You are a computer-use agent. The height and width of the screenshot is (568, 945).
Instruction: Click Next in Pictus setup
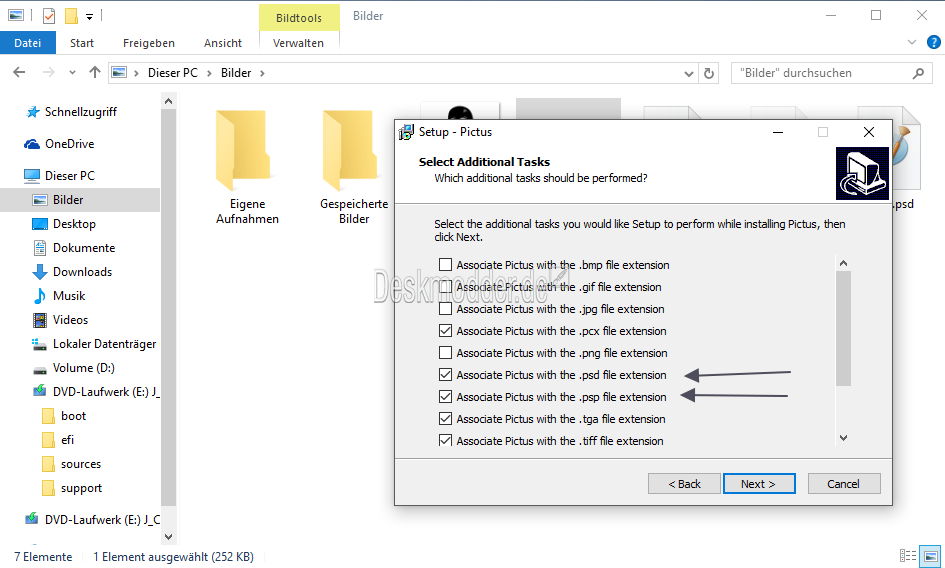point(759,484)
